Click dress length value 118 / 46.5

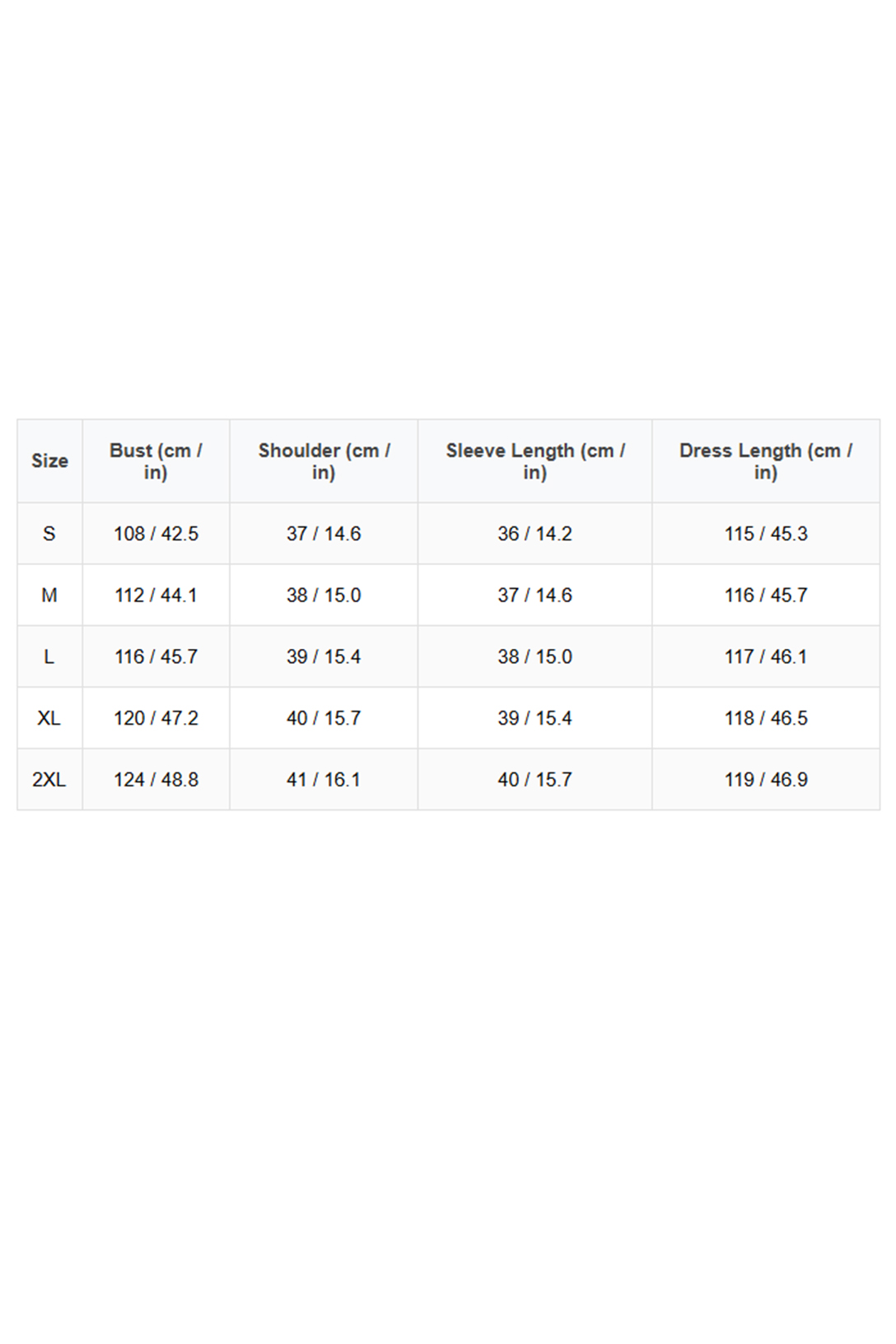765,718
